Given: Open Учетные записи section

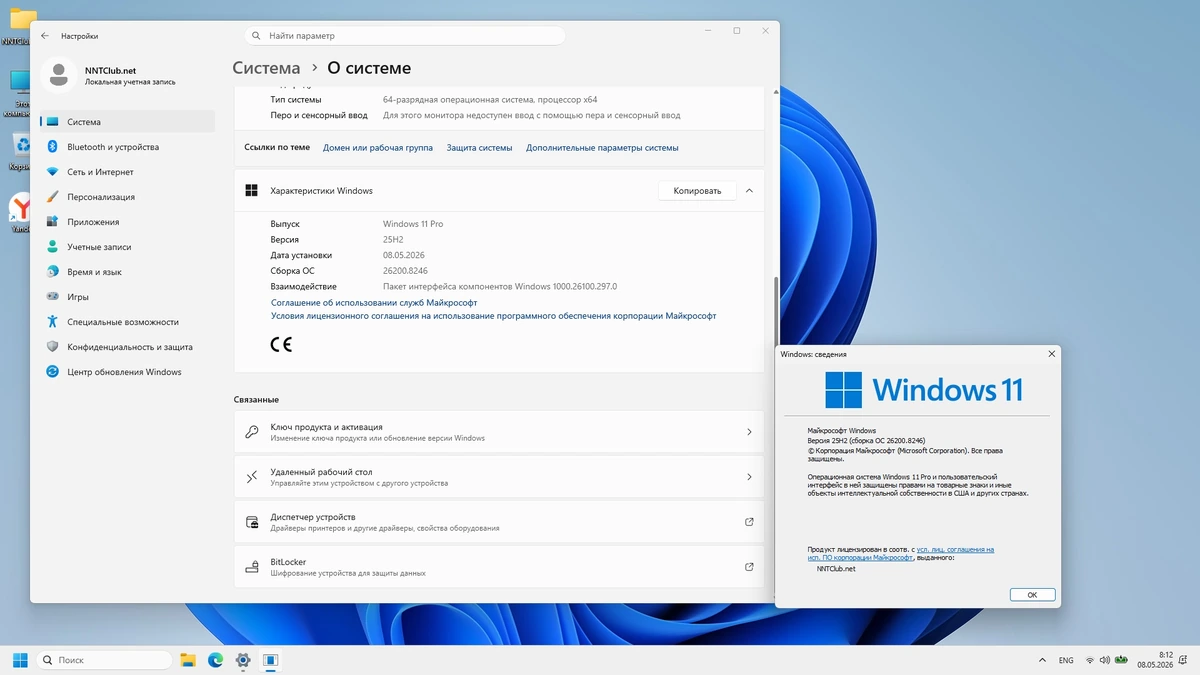Looking at the screenshot, I should coord(127,247).
